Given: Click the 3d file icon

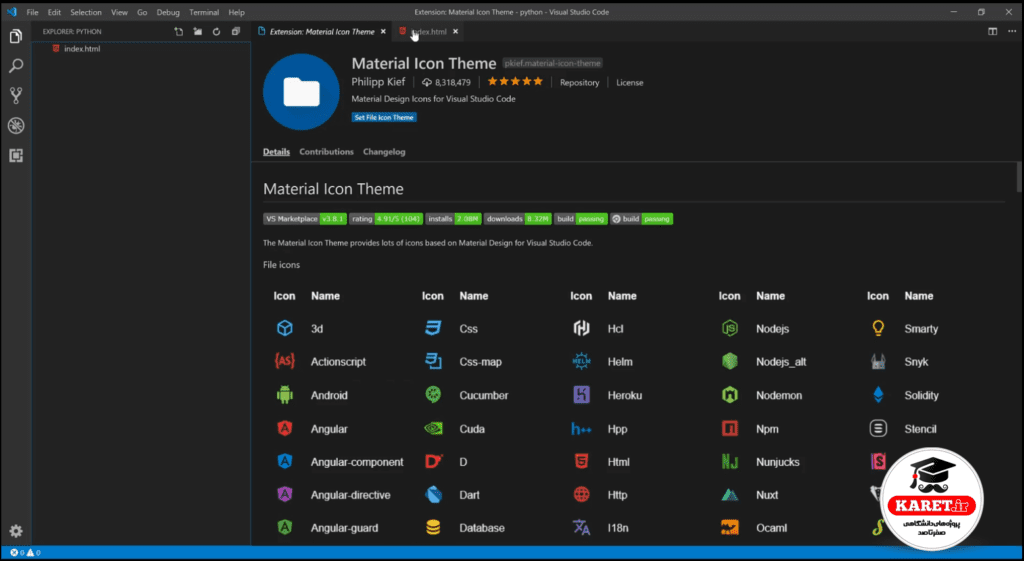Looking at the screenshot, I should point(285,328).
